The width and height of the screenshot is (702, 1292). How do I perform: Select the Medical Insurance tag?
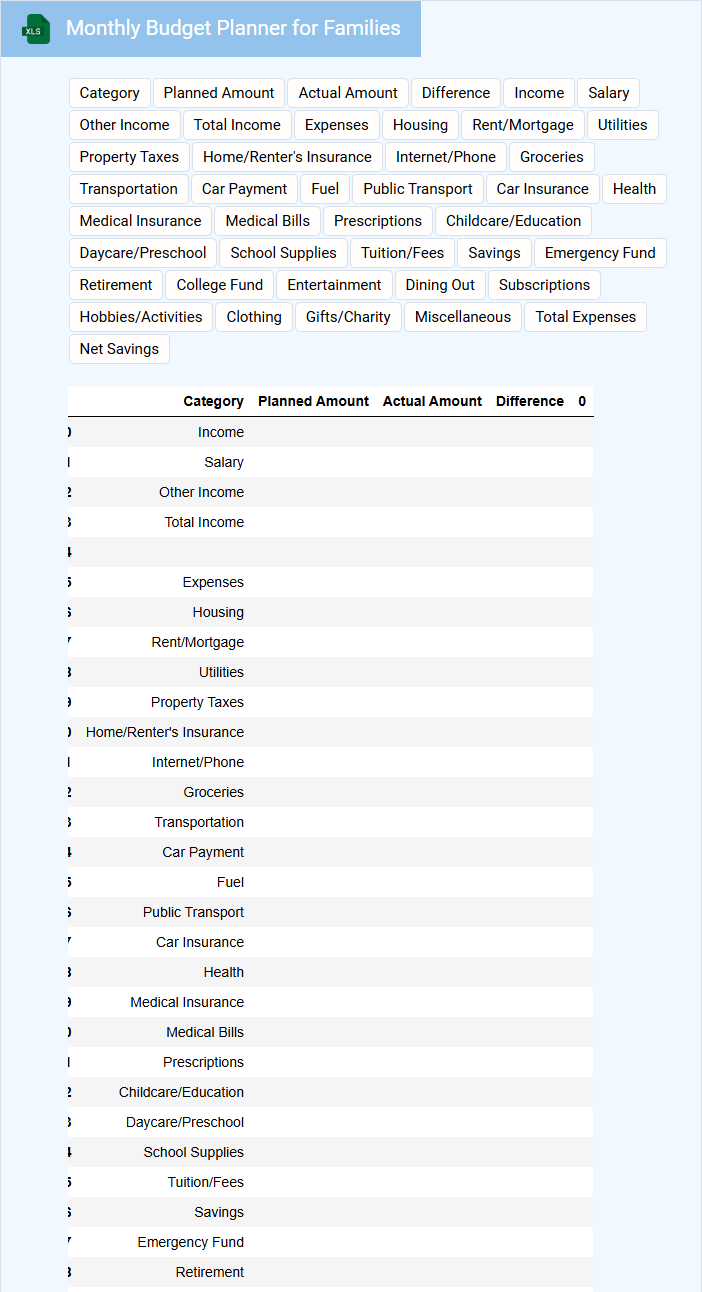pos(140,221)
